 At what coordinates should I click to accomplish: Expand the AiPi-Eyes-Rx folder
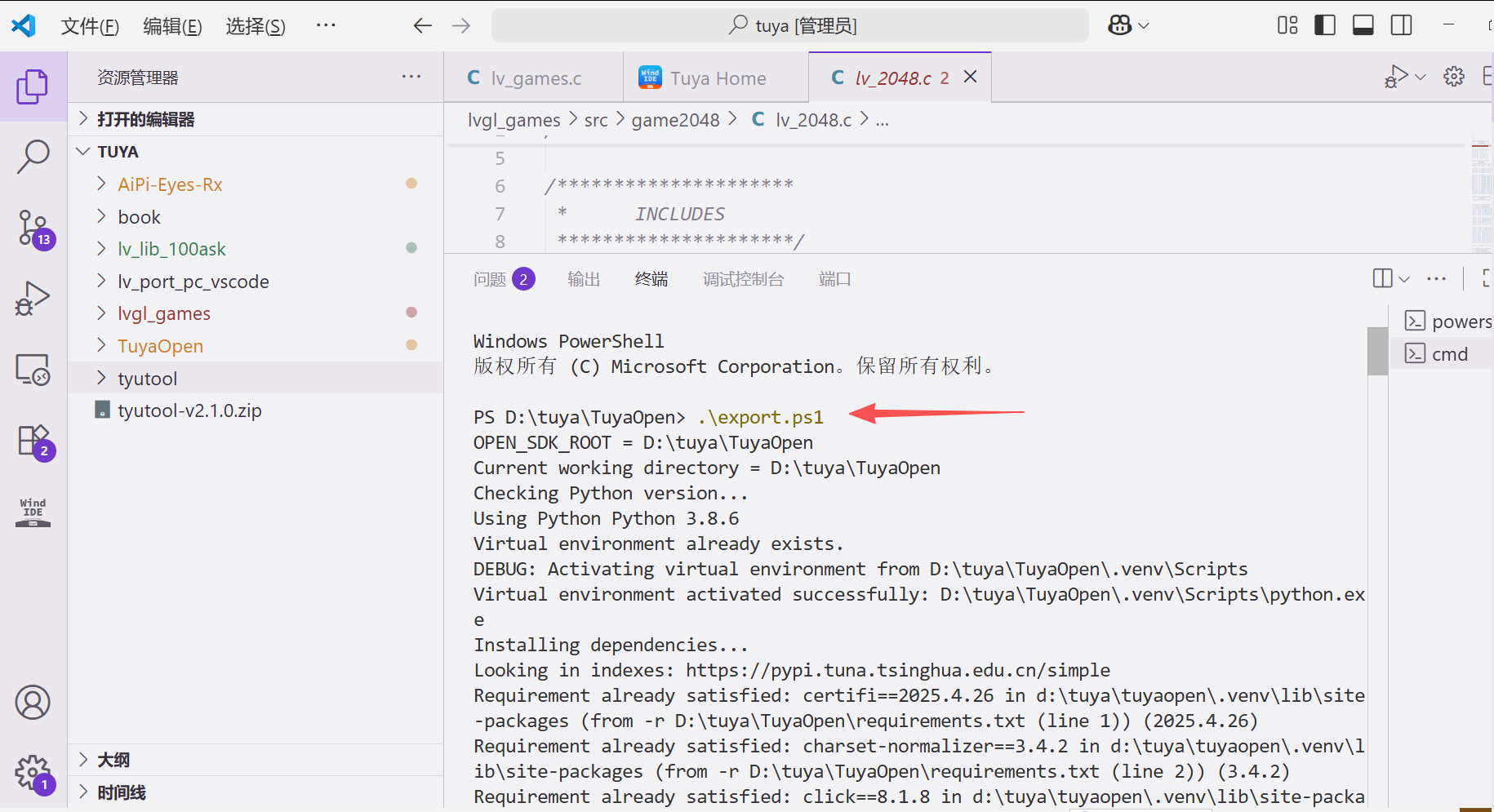256,184
